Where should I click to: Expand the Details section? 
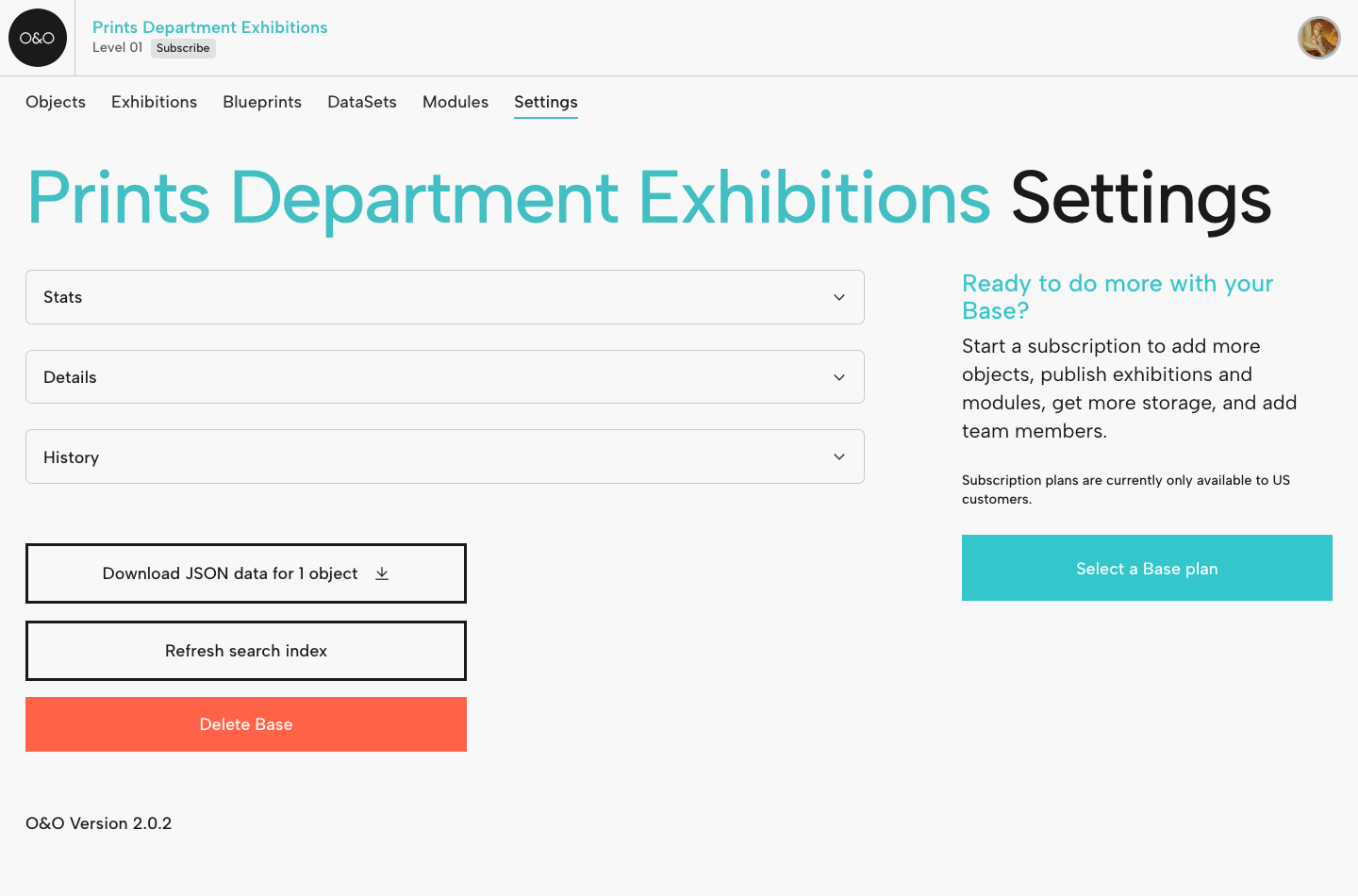pyautogui.click(x=444, y=376)
